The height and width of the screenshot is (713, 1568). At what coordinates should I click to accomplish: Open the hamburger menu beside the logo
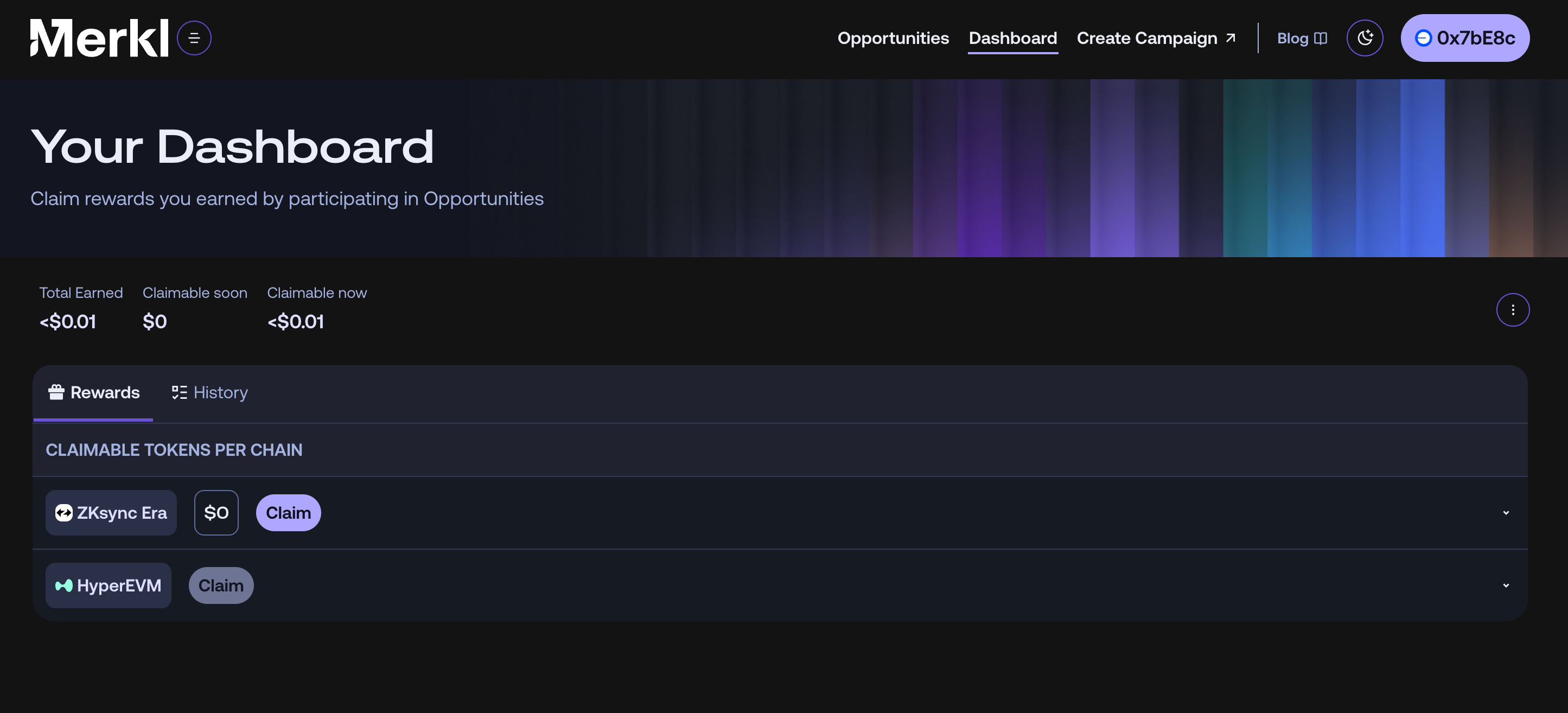click(x=194, y=39)
